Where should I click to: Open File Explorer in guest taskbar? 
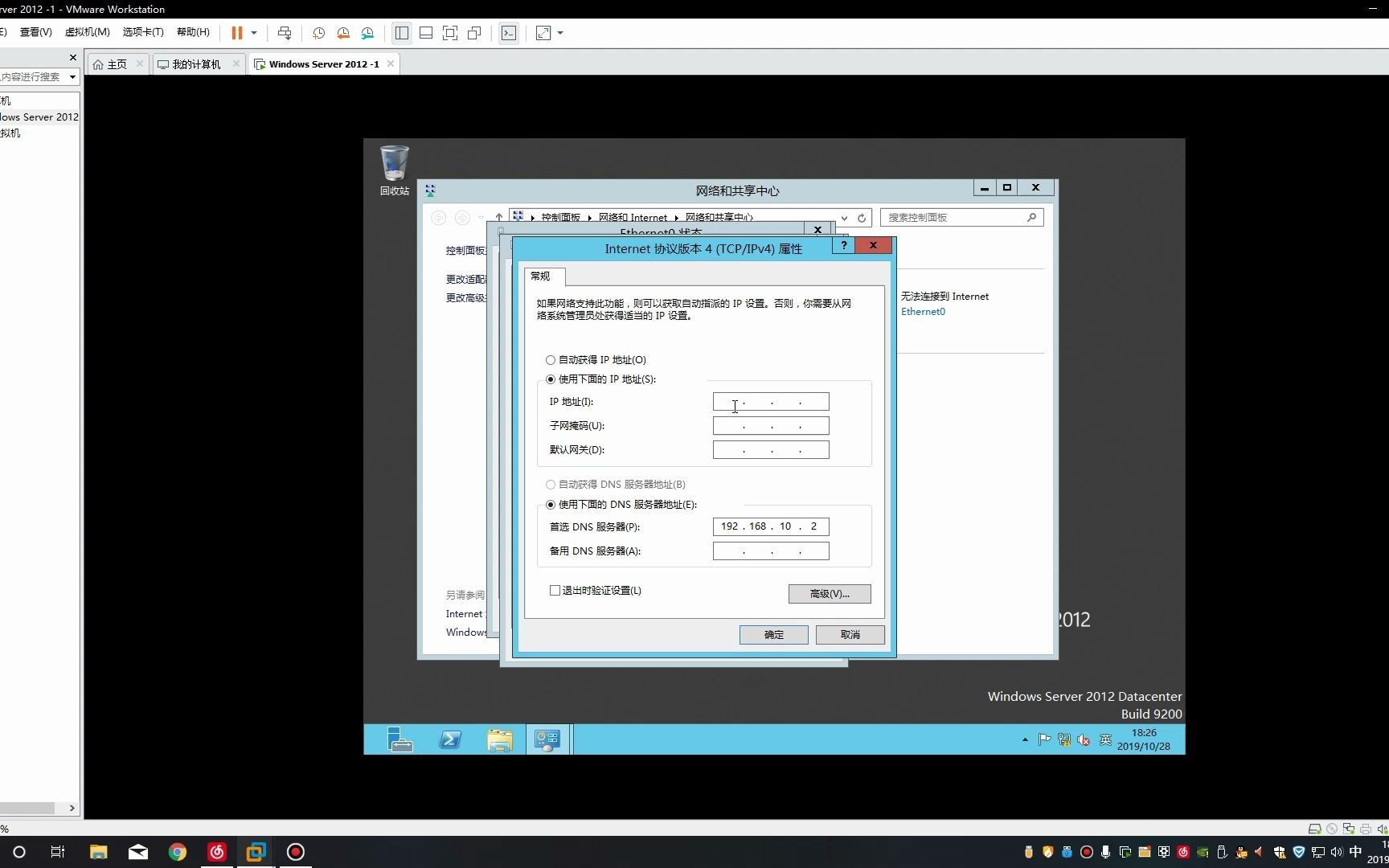point(500,739)
